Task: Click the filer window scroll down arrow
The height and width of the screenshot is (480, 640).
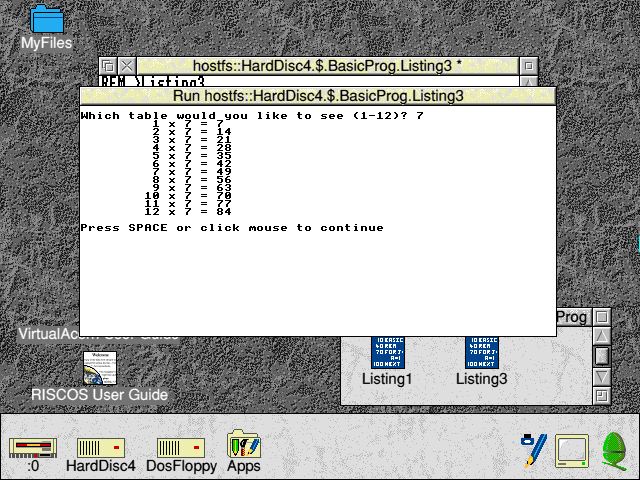Action: pyautogui.click(x=601, y=377)
